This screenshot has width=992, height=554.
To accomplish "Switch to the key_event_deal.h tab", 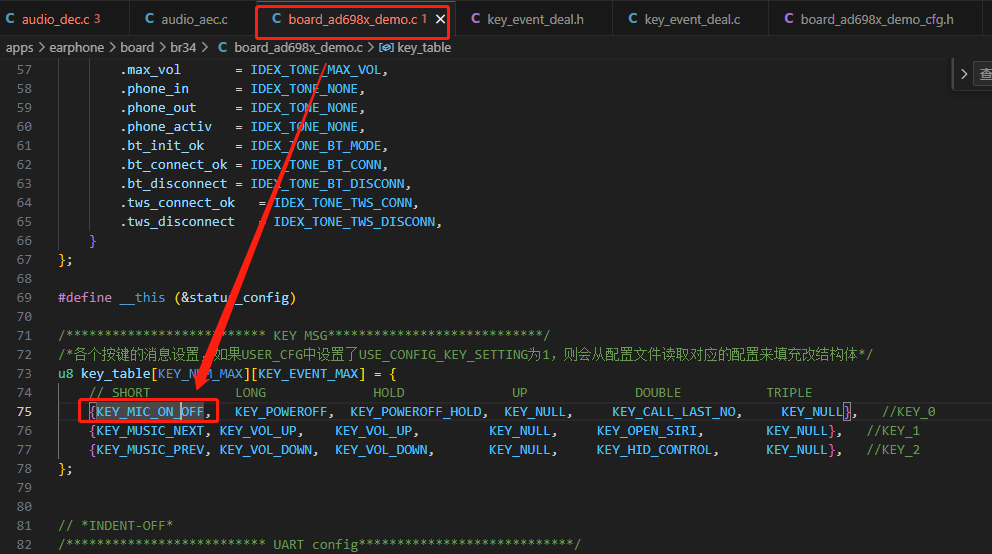I will [x=535, y=20].
